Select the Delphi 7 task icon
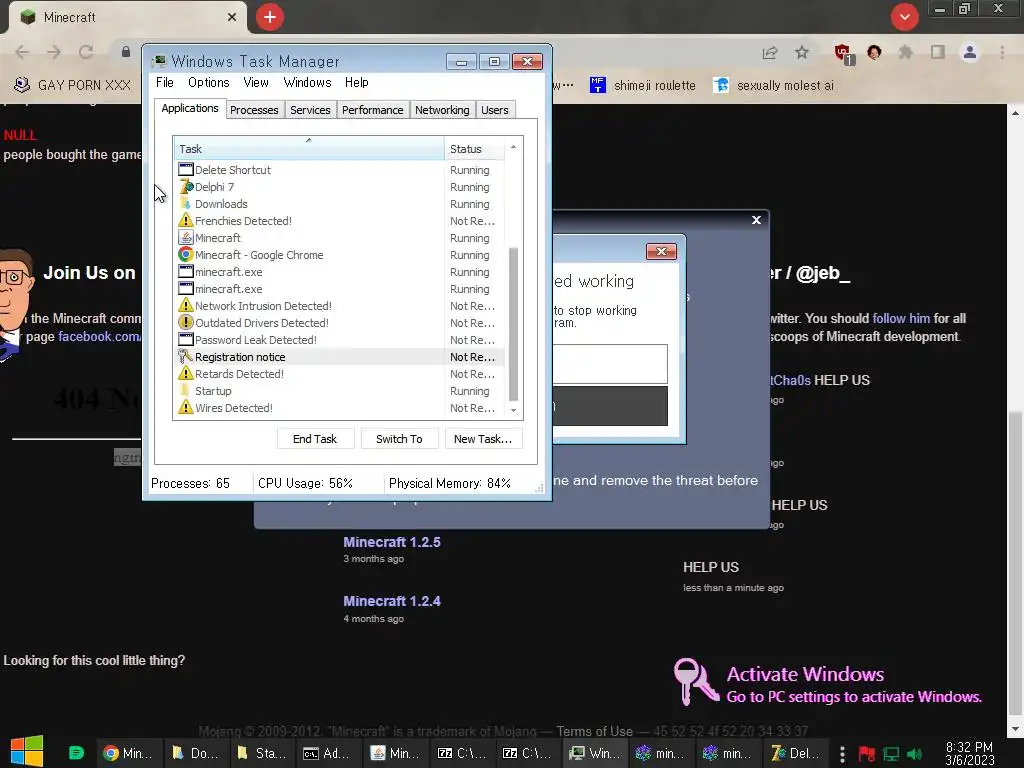This screenshot has width=1024, height=768. point(186,187)
